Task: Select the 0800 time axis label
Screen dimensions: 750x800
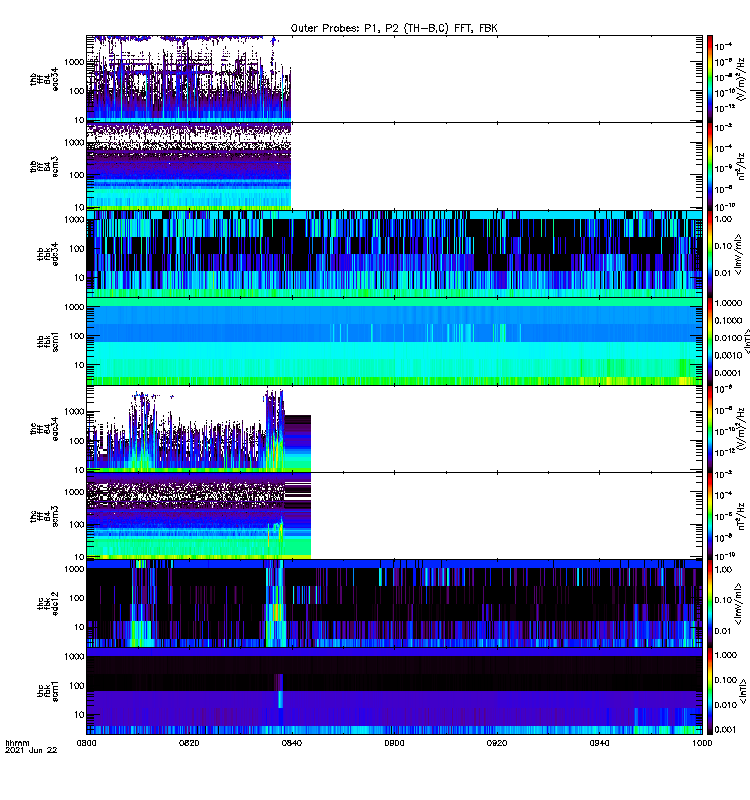Action: (86, 743)
